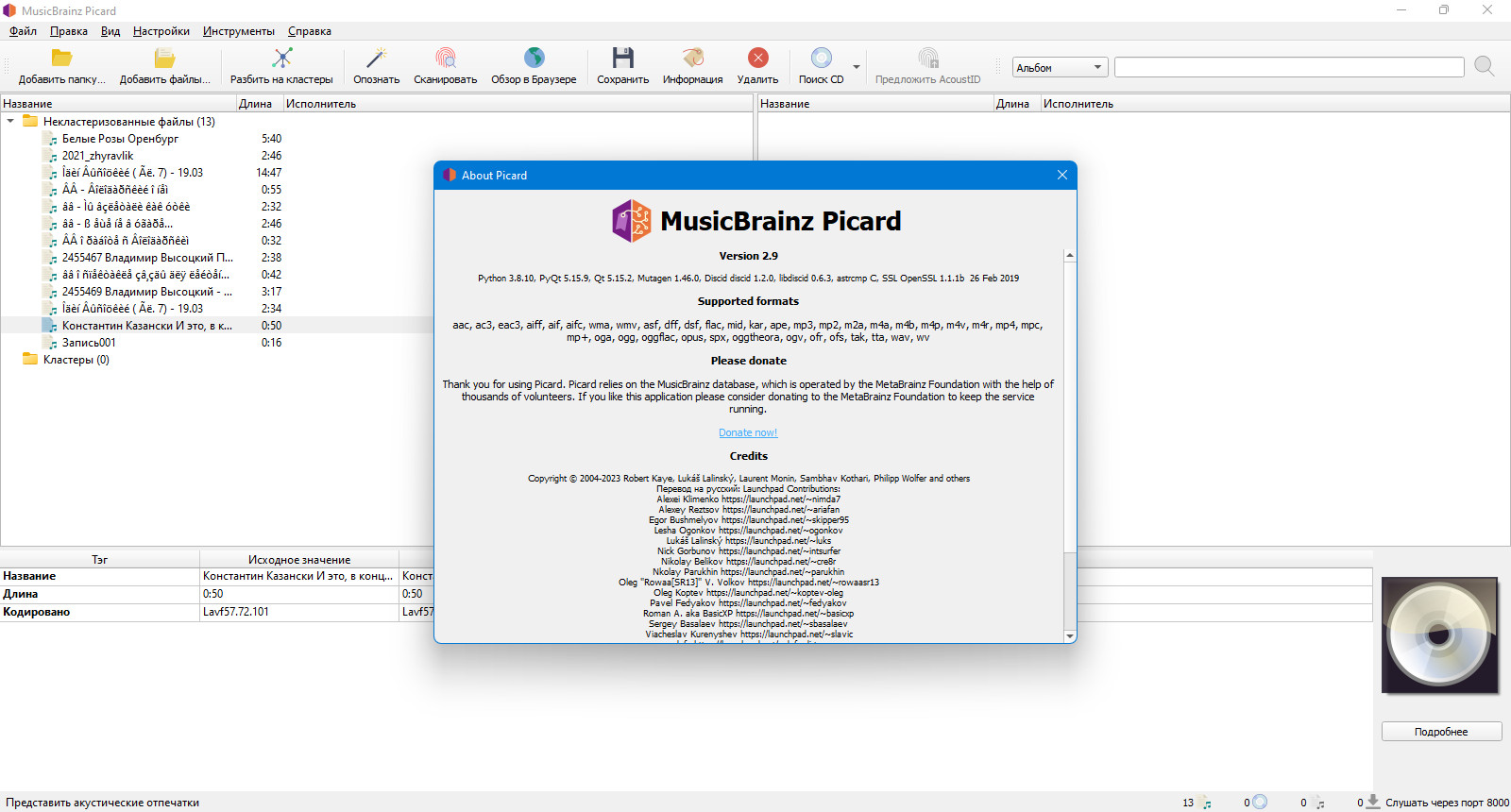Image resolution: width=1511 pixels, height=812 pixels.
Task: Select the file Запись001
Action: point(89,343)
